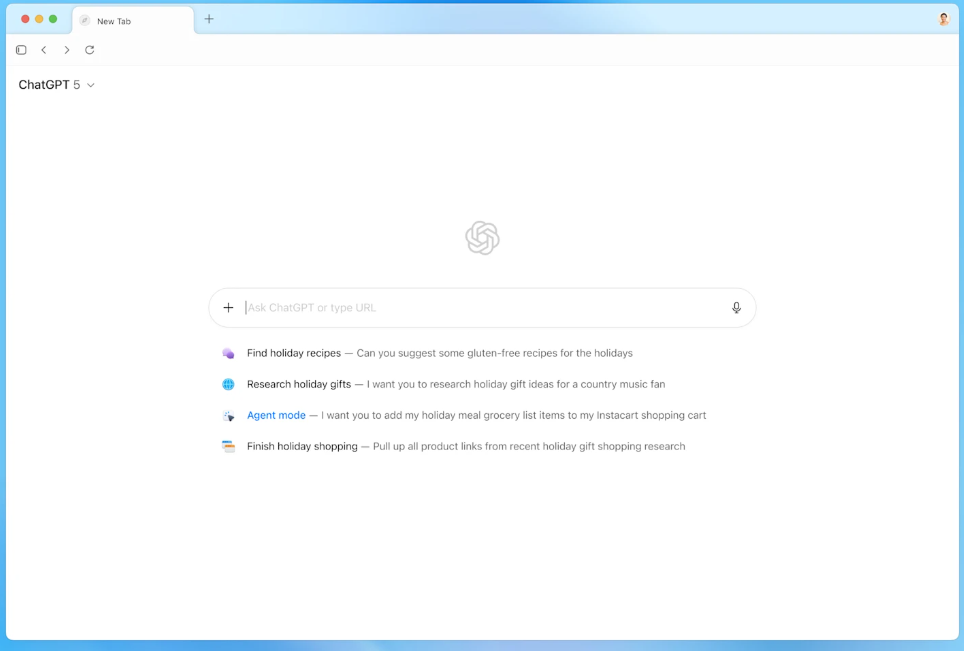Click the microphone voice input icon
This screenshot has height=651, width=964.
[736, 307]
